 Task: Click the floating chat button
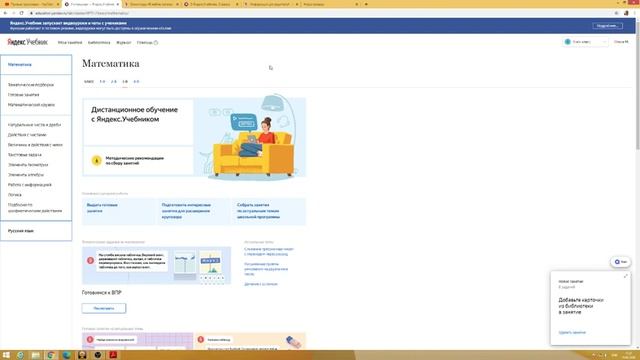(620, 262)
